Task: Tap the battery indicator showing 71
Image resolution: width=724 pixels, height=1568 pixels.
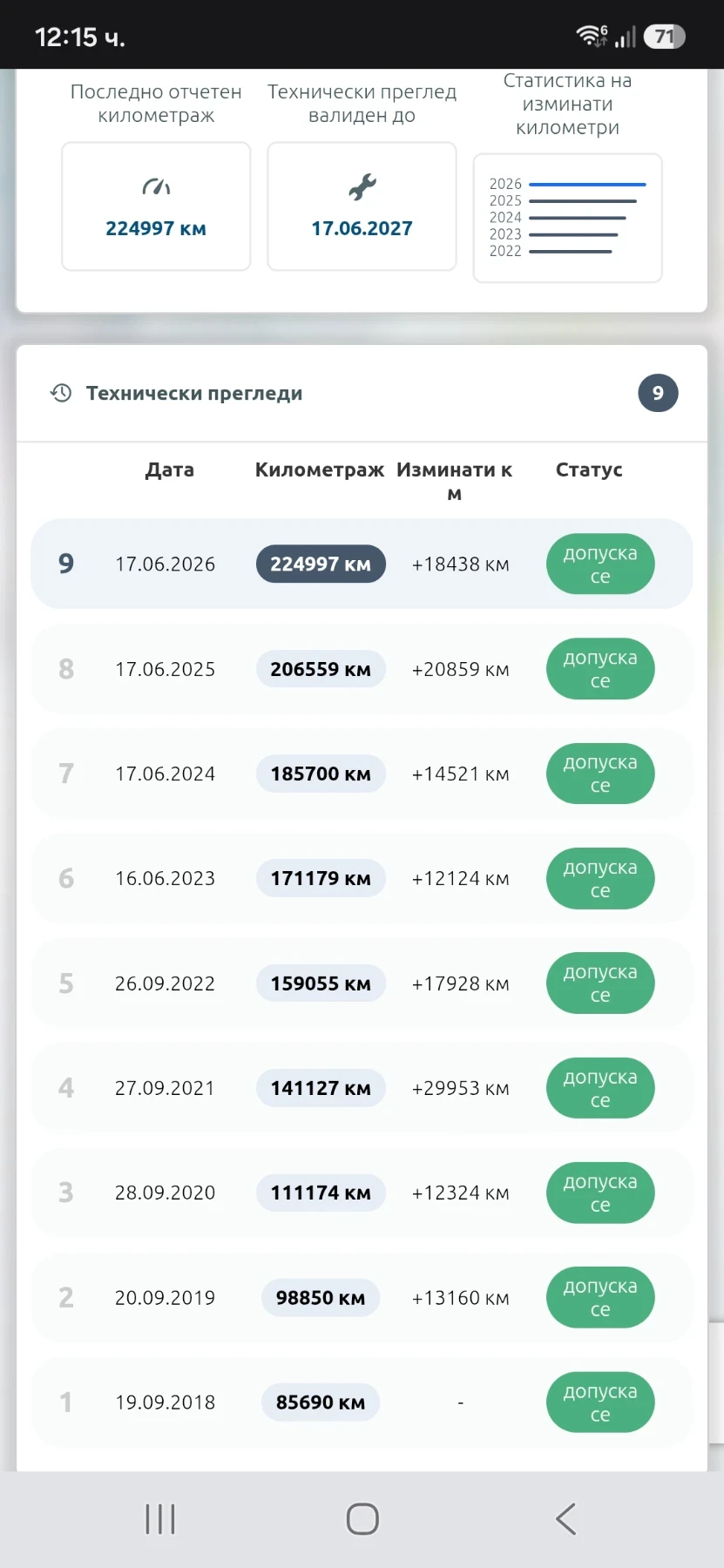Action: (665, 37)
